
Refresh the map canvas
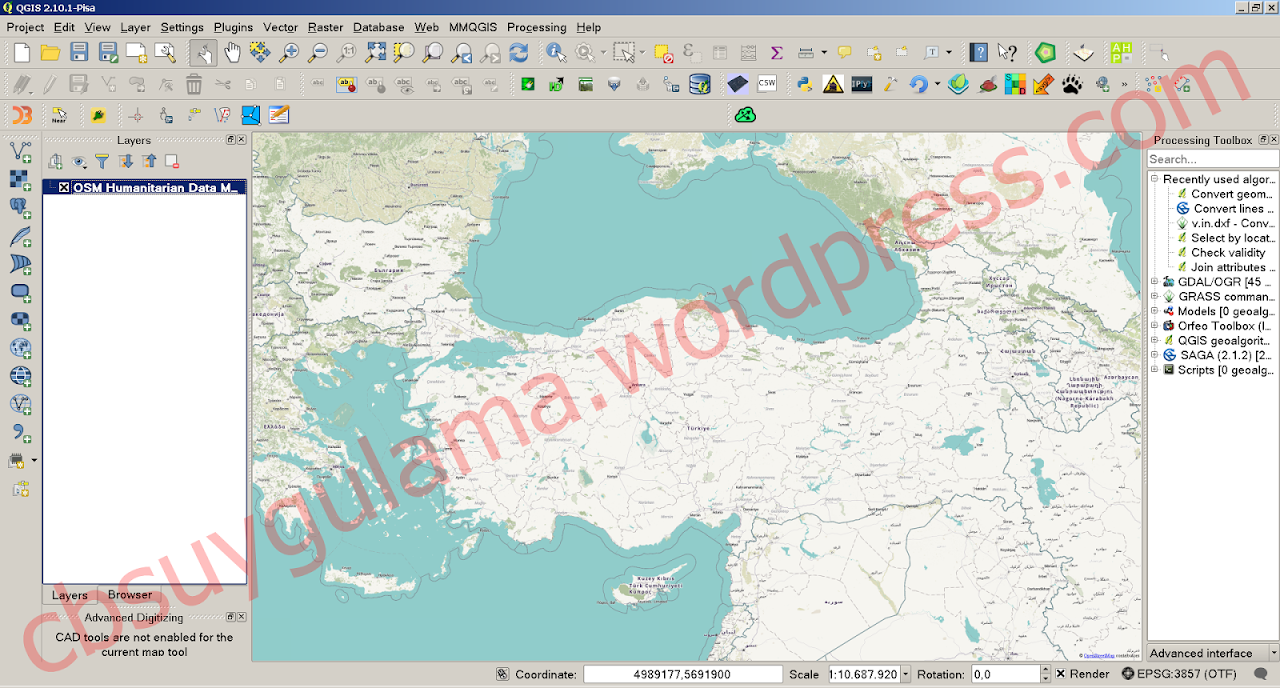[x=519, y=53]
